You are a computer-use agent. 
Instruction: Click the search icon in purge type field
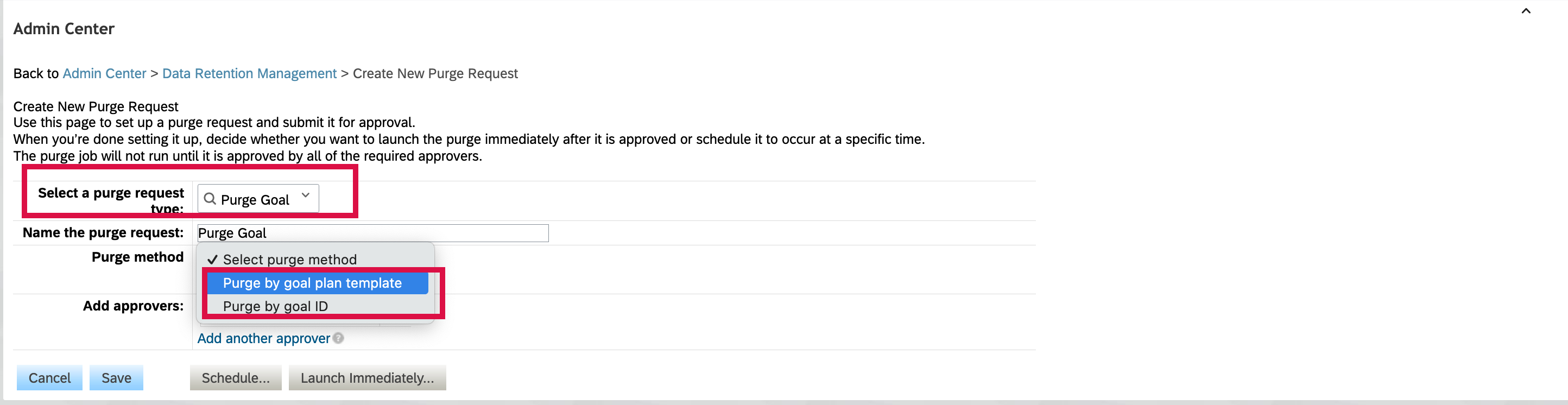tap(210, 199)
